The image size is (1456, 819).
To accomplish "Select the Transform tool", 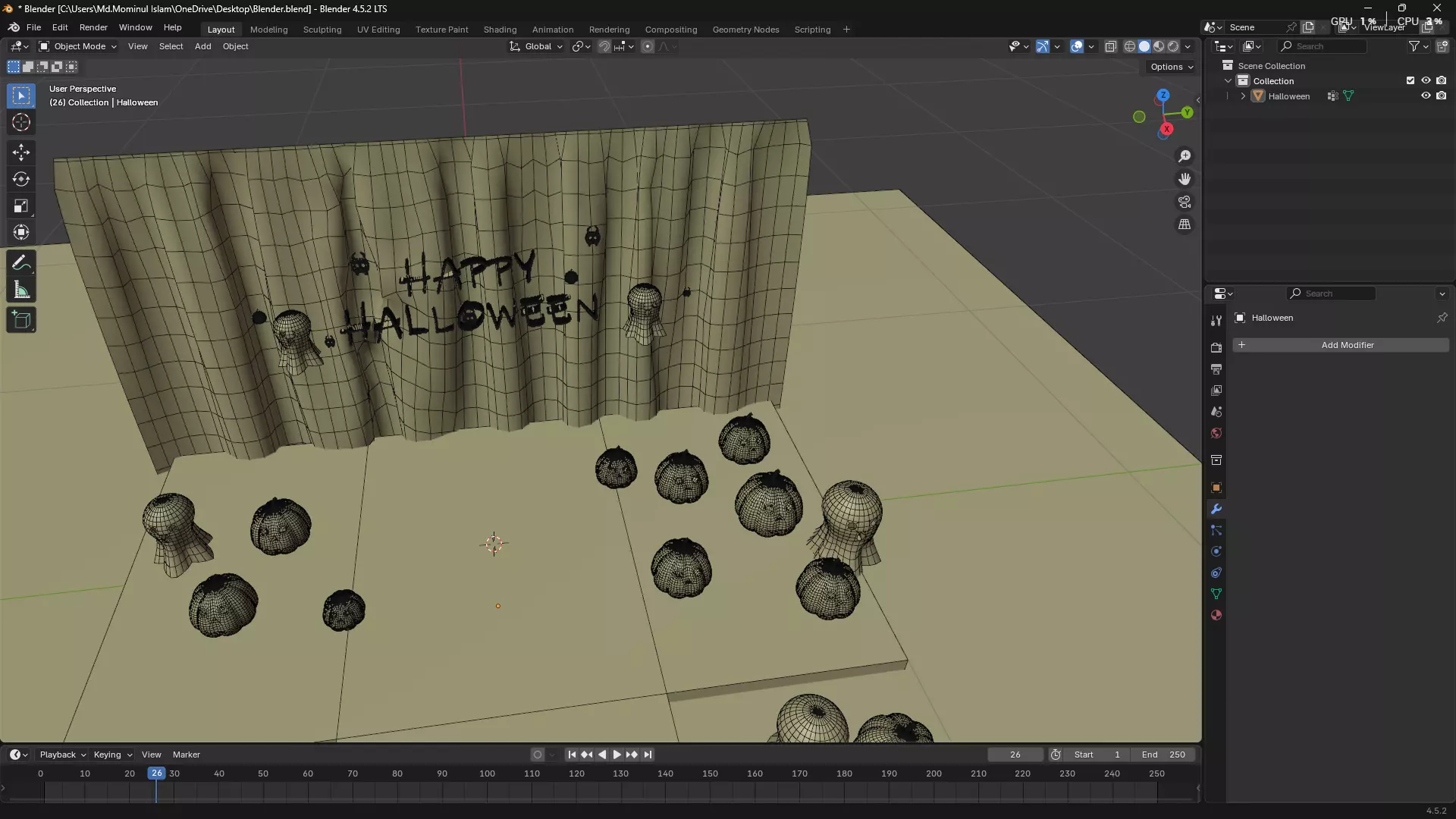I will tap(21, 232).
